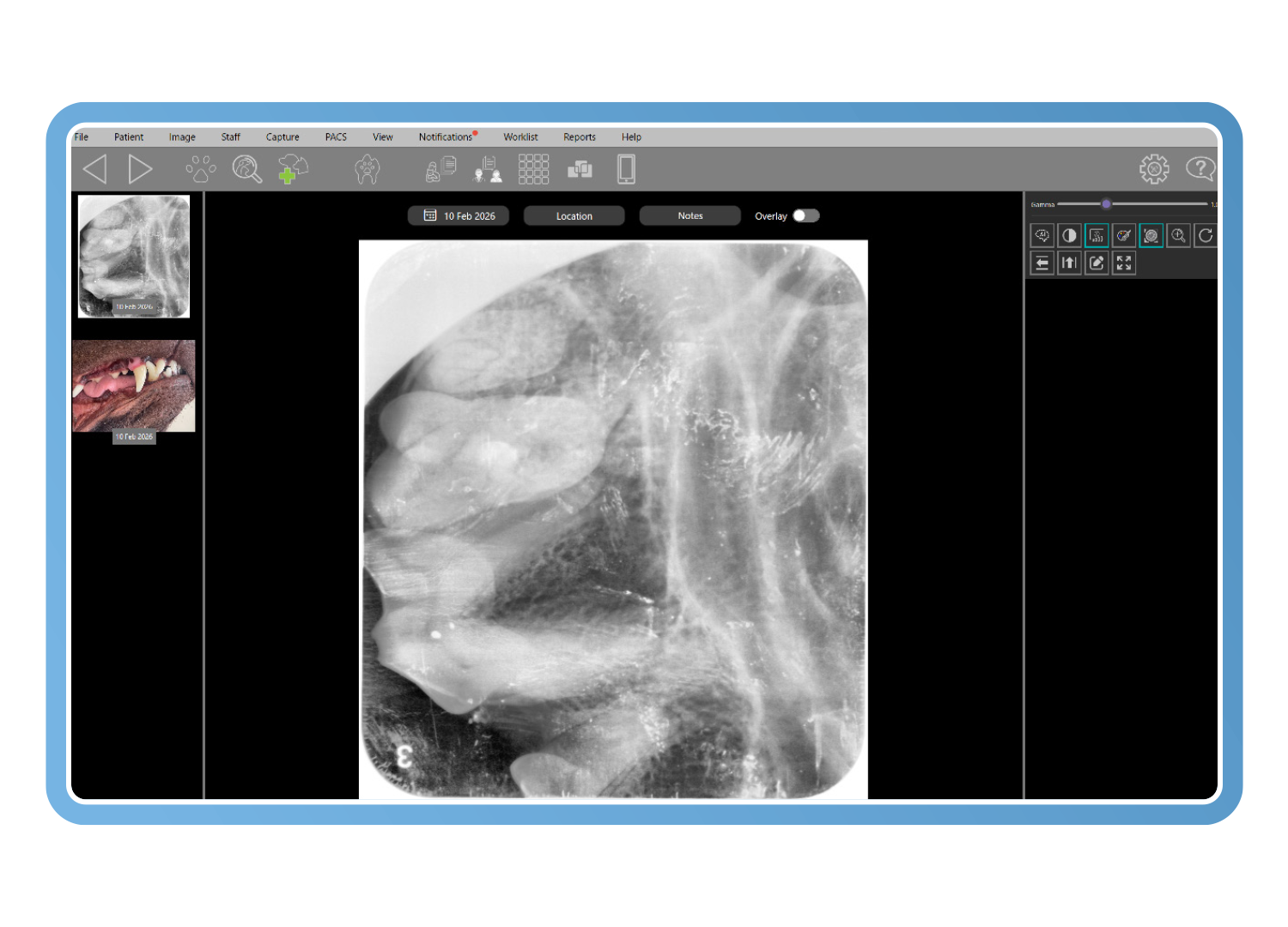Click the Location button

coord(574,216)
